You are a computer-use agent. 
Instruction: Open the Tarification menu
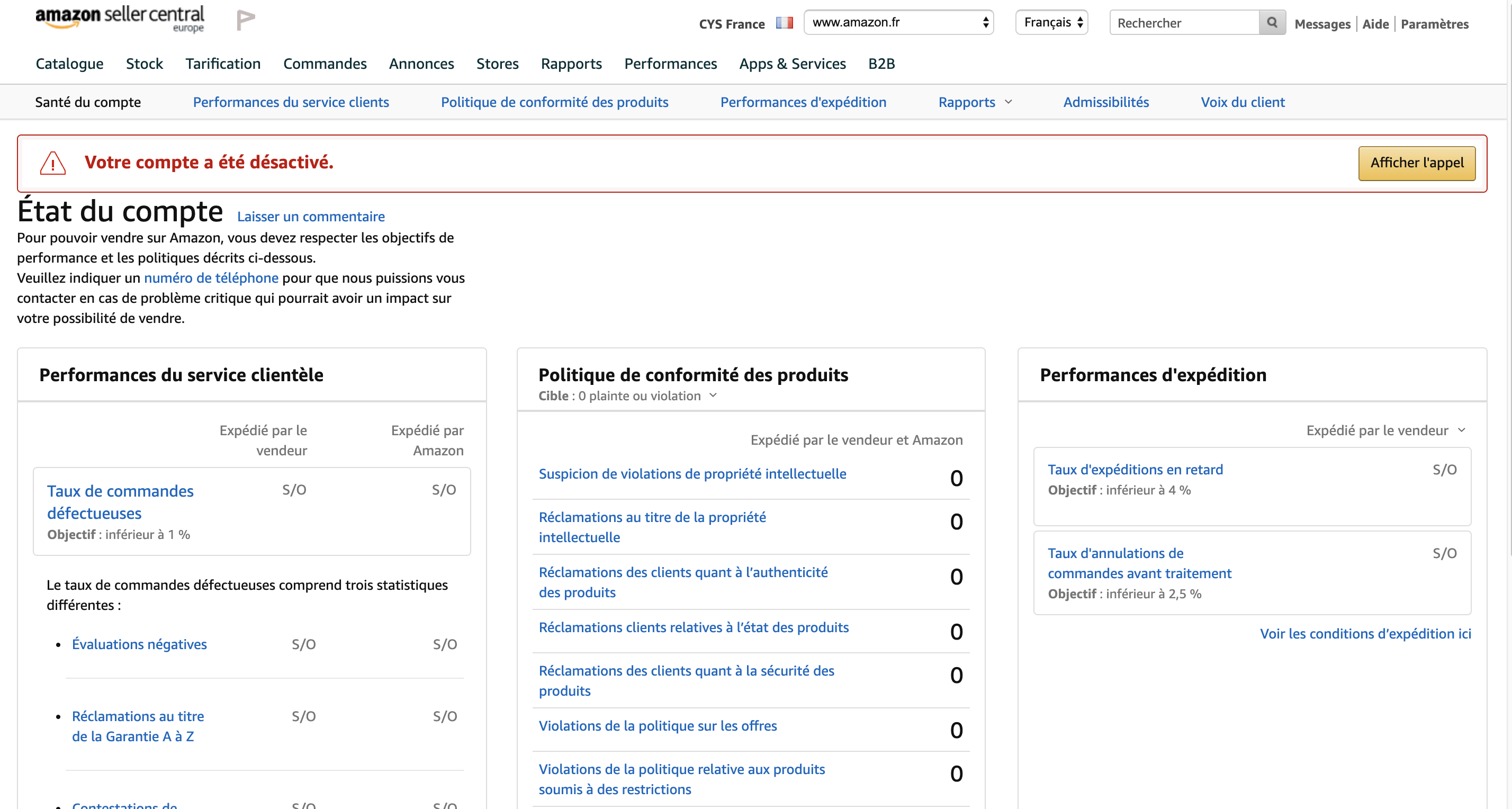tap(223, 64)
